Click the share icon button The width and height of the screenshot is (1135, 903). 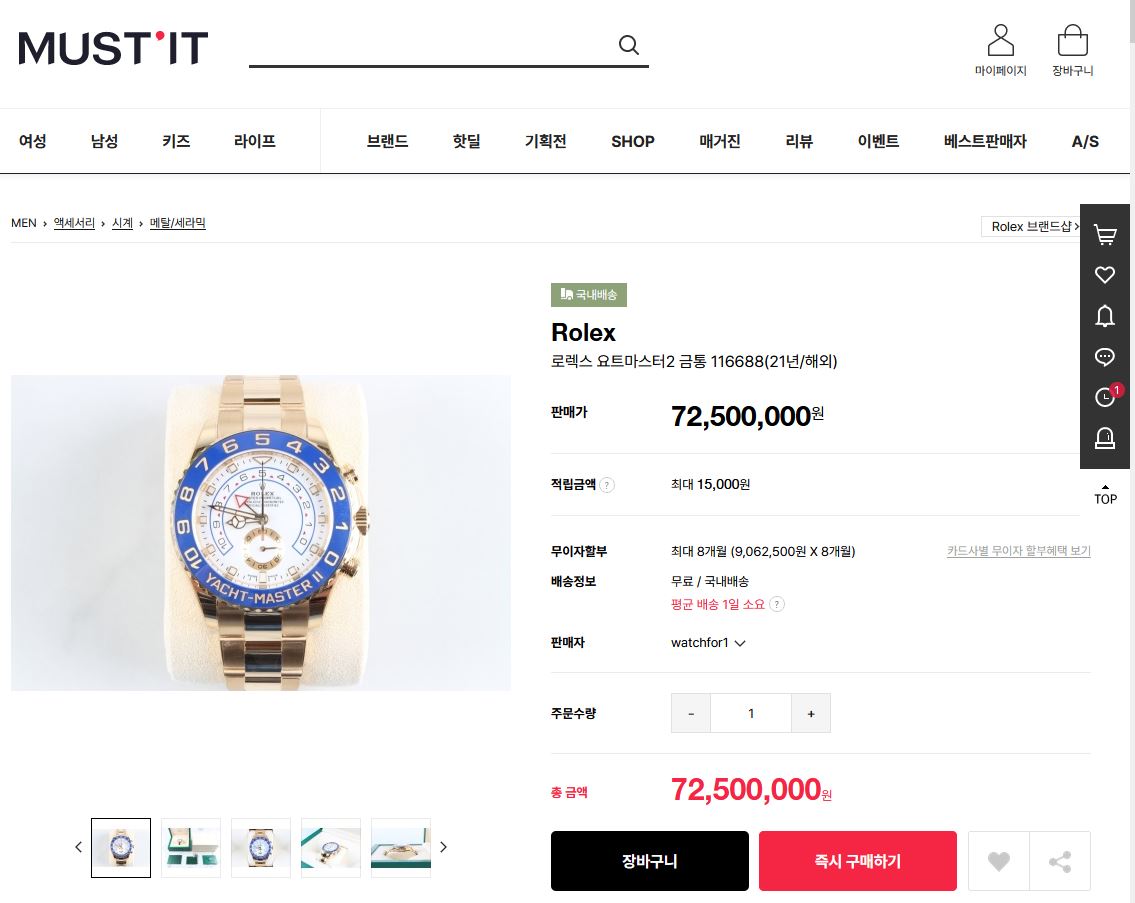coord(1060,861)
